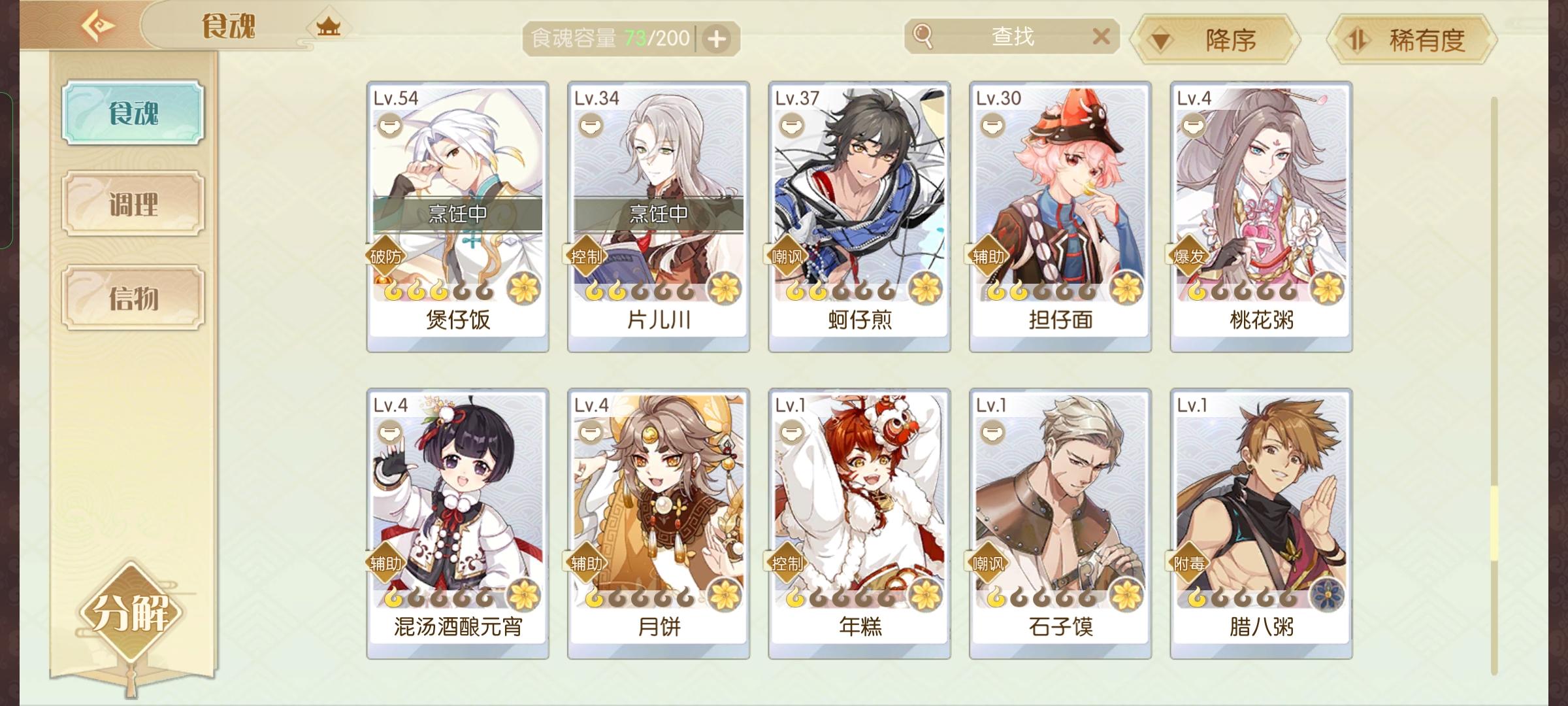Open the 信物 tab

(x=133, y=297)
